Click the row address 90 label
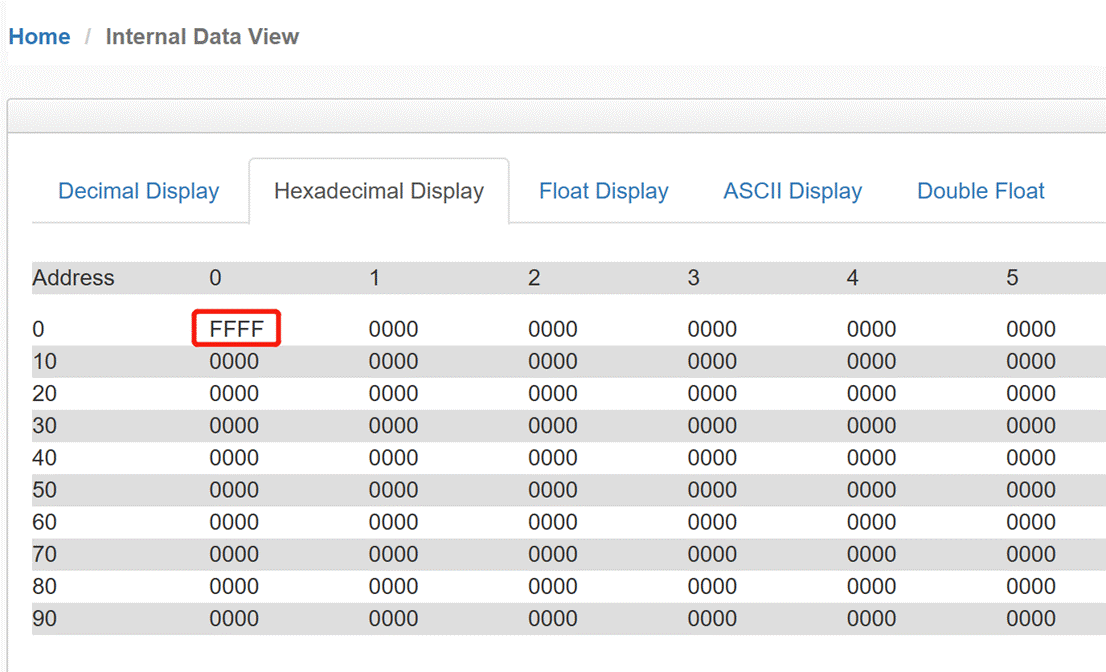1106x672 pixels. click(x=44, y=618)
